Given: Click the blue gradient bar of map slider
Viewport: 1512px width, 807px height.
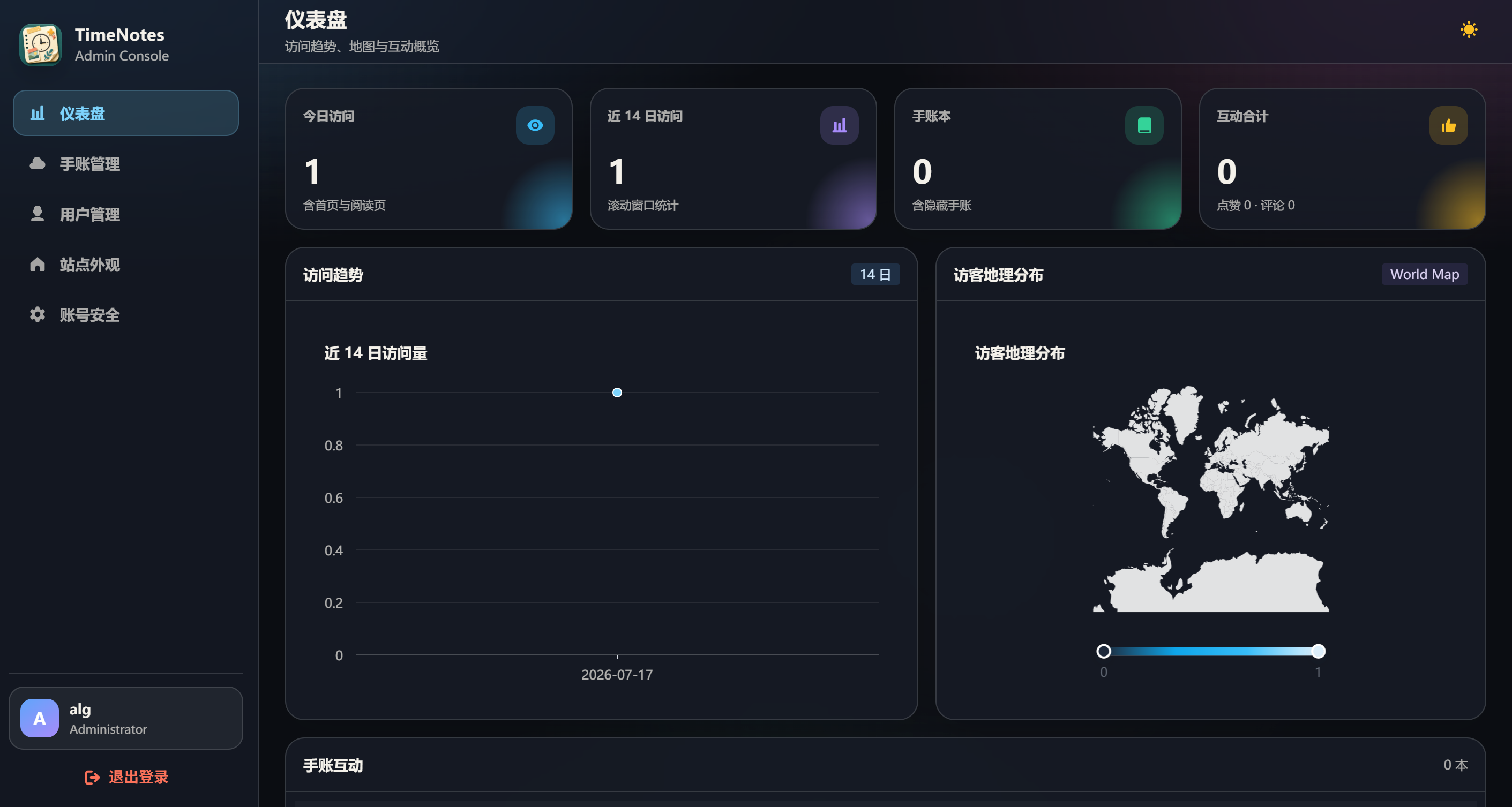Looking at the screenshot, I should click(1211, 651).
